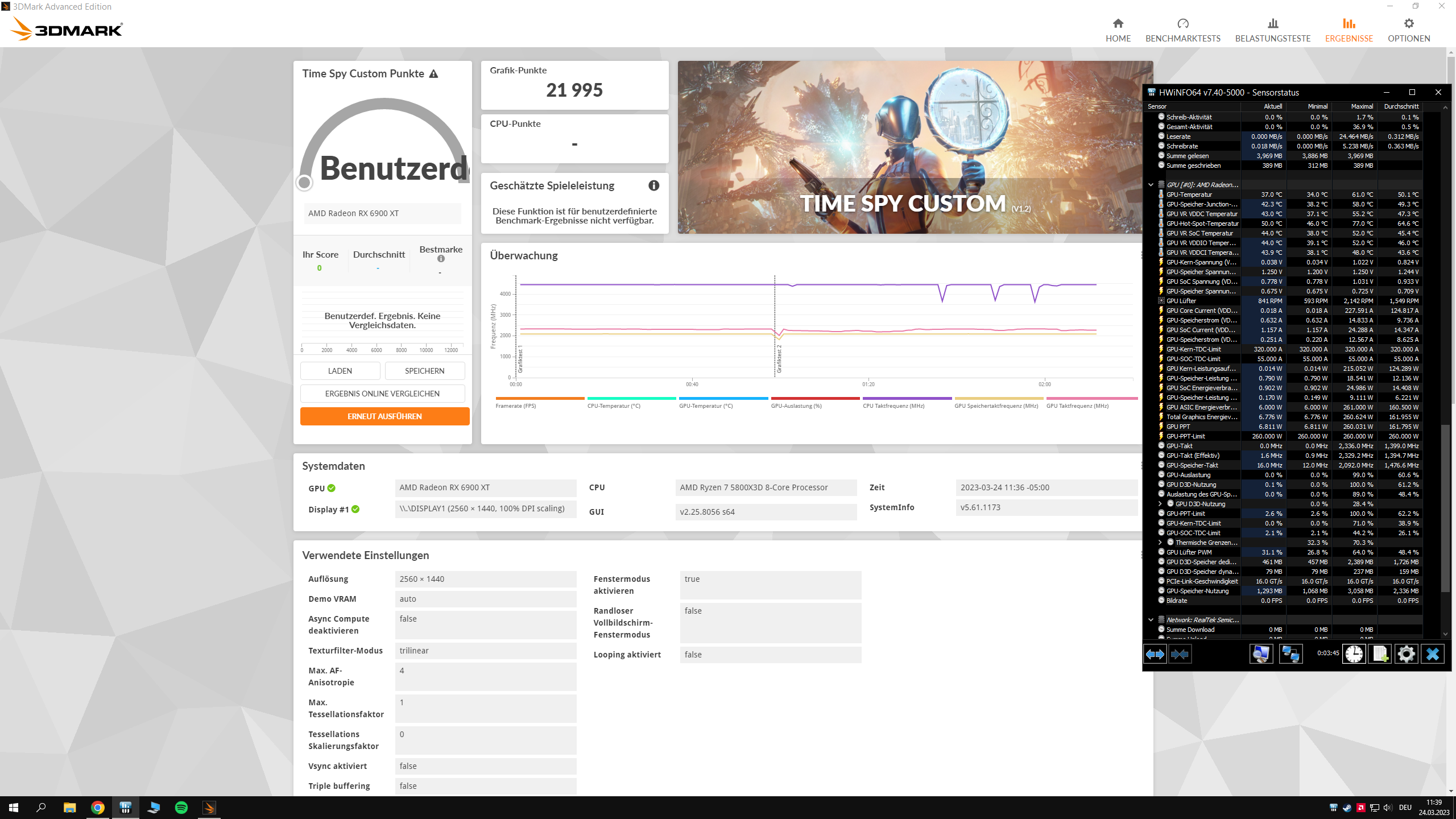Click info icon beside Geschätzte Spieleleistung
The image size is (1456, 819).
pos(653,185)
